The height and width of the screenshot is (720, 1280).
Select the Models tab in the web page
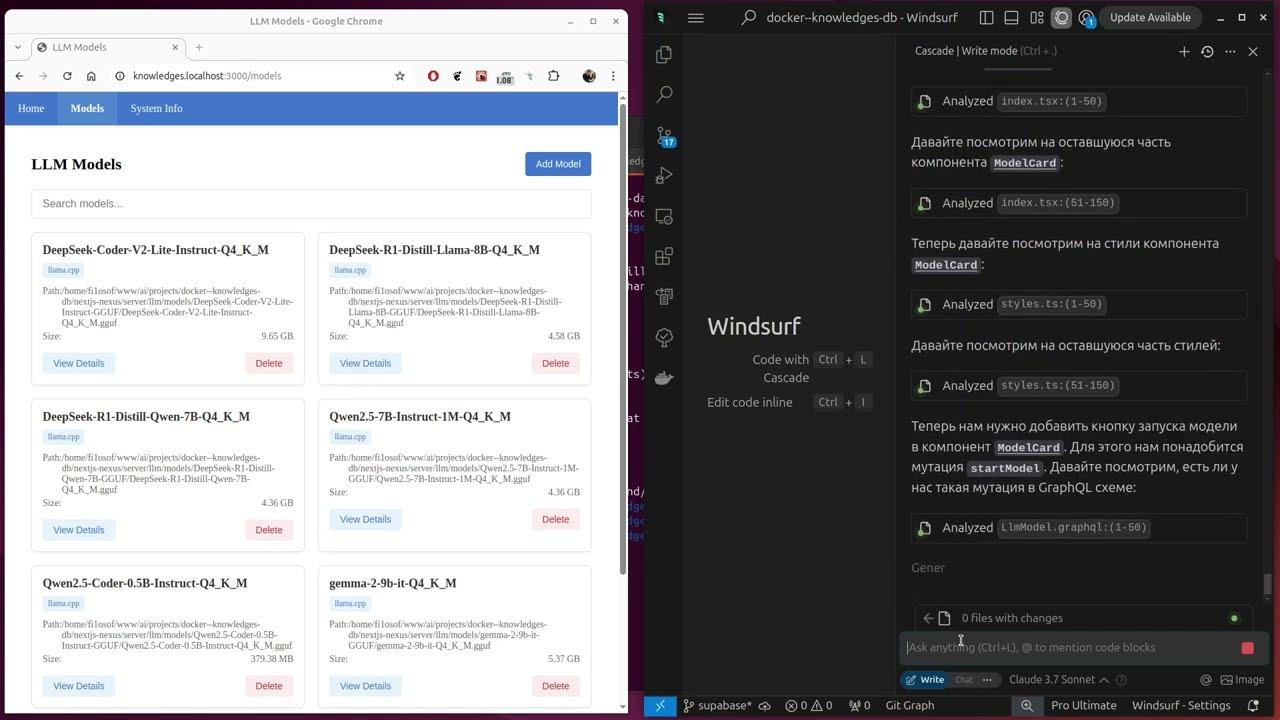tap(87, 108)
